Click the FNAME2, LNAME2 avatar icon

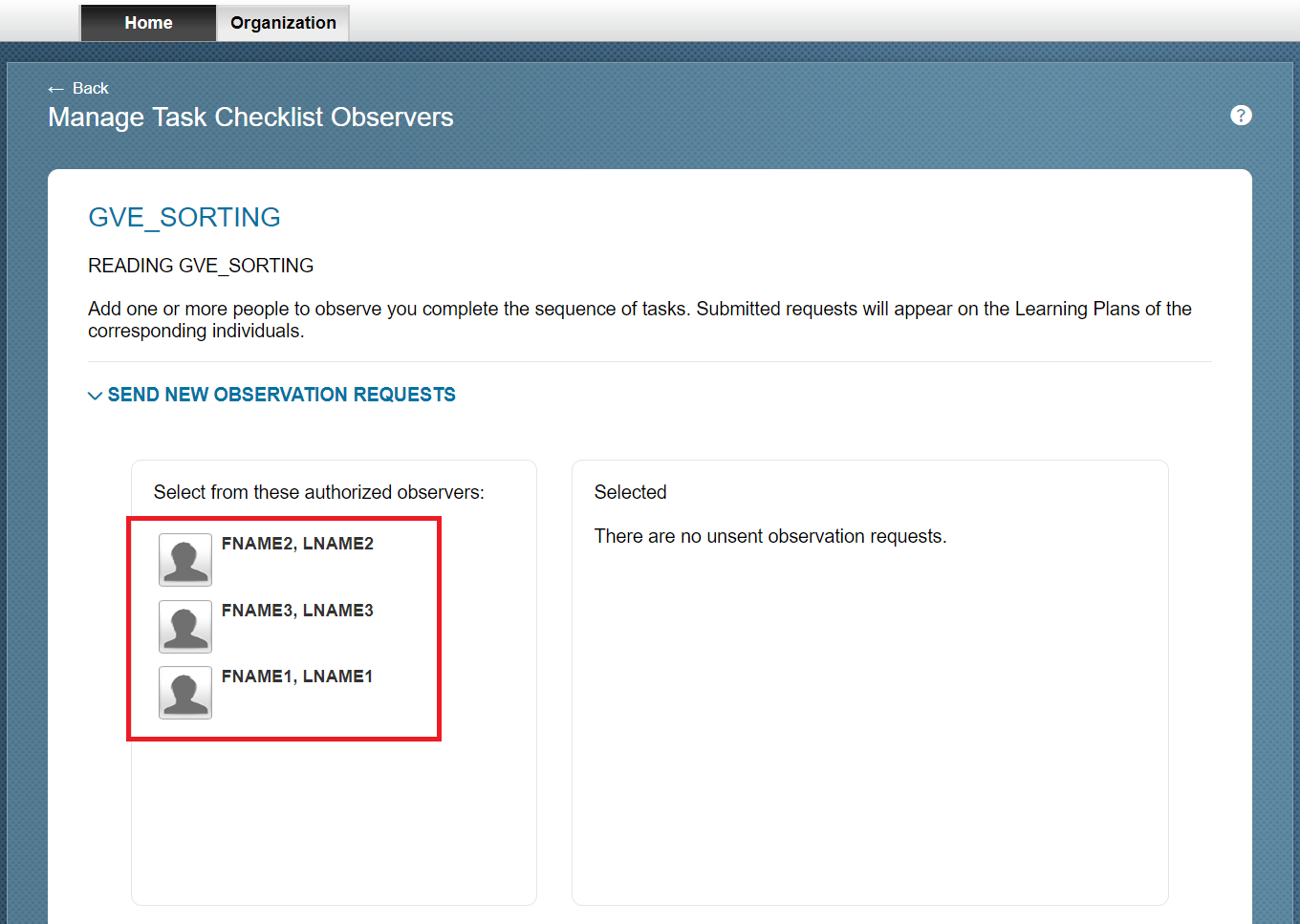click(x=185, y=560)
